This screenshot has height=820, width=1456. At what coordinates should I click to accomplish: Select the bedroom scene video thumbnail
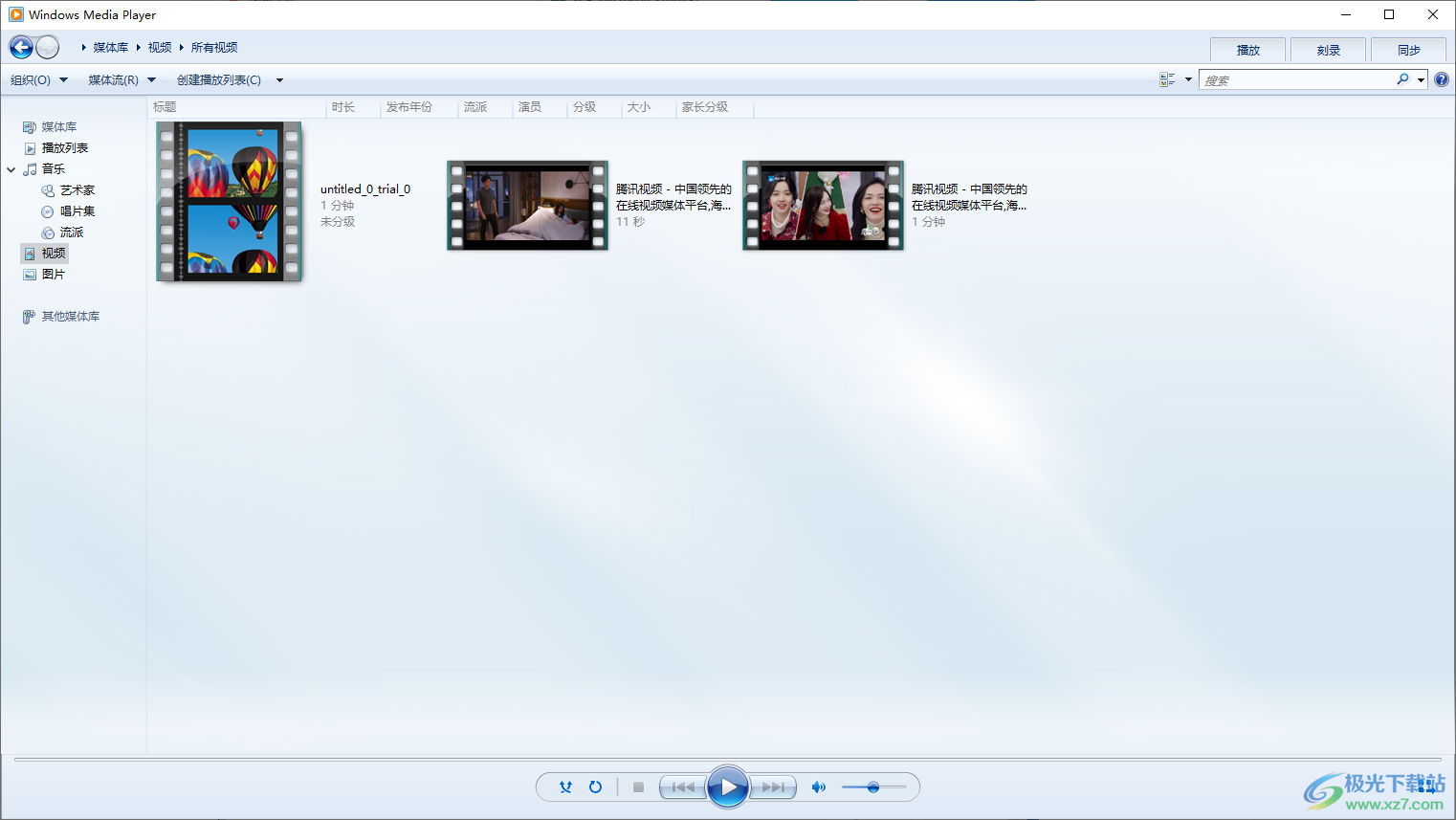[527, 205]
